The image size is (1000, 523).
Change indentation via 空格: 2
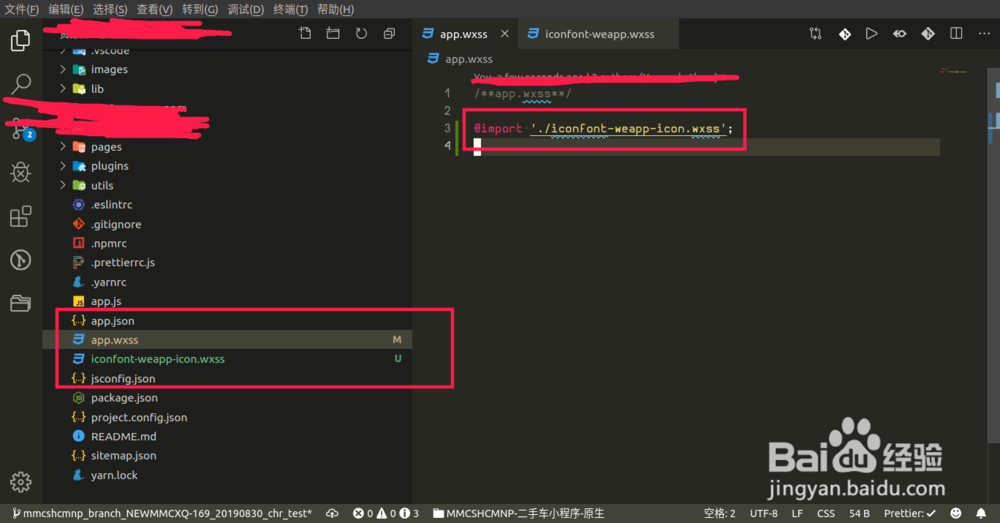719,513
